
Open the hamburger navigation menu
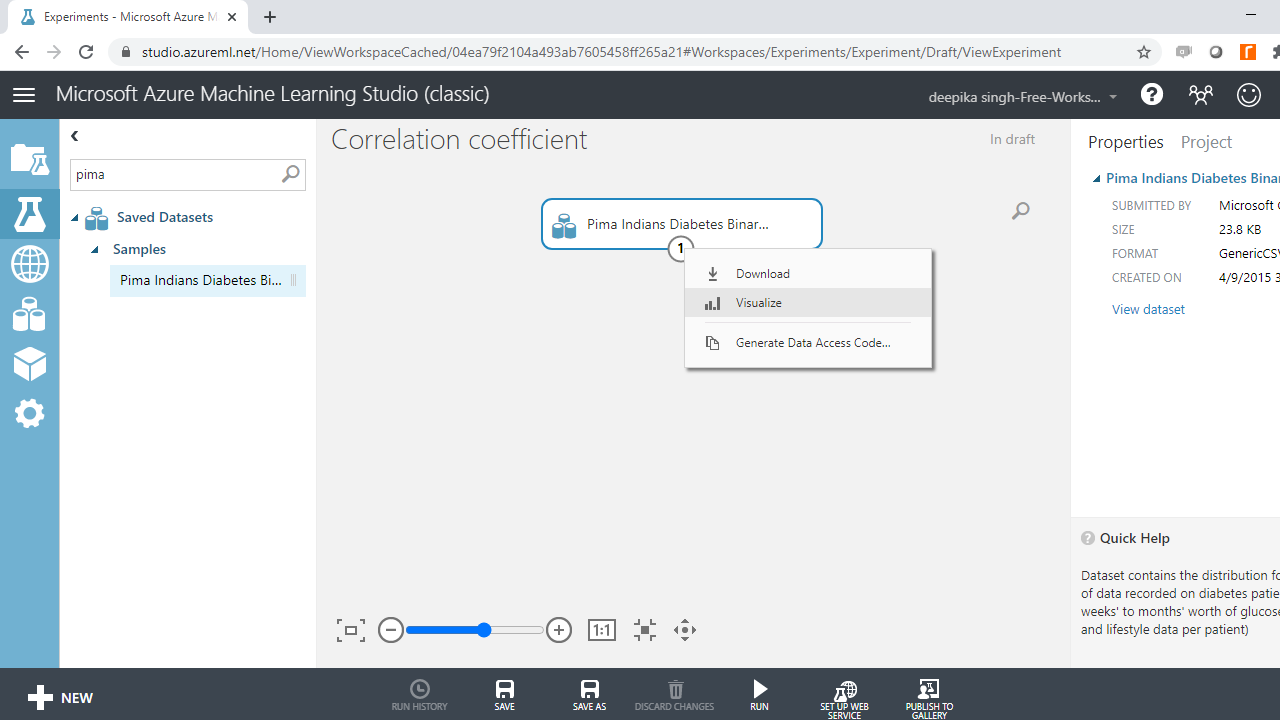pos(24,95)
